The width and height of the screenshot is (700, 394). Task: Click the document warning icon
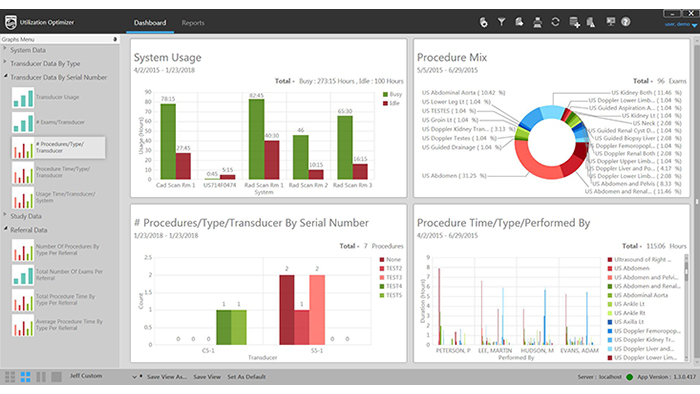[x=591, y=22]
